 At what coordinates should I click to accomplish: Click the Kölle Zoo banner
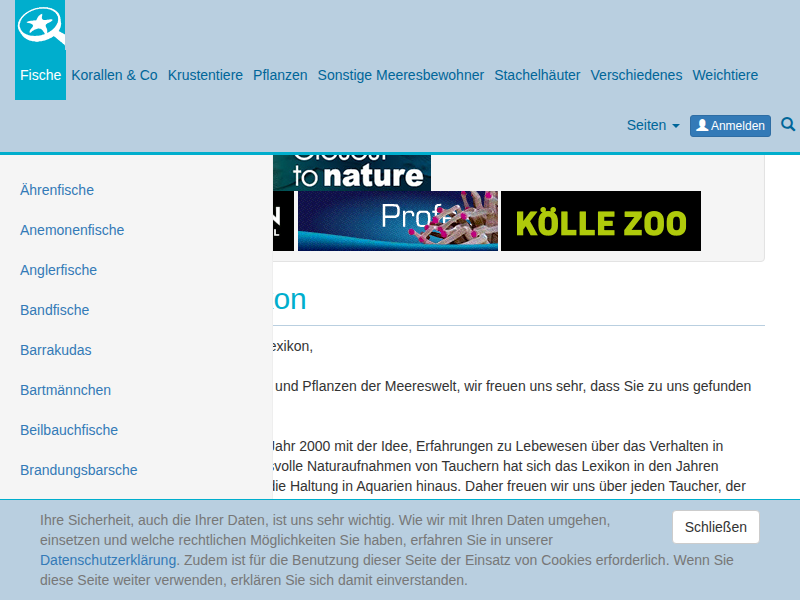pos(600,221)
